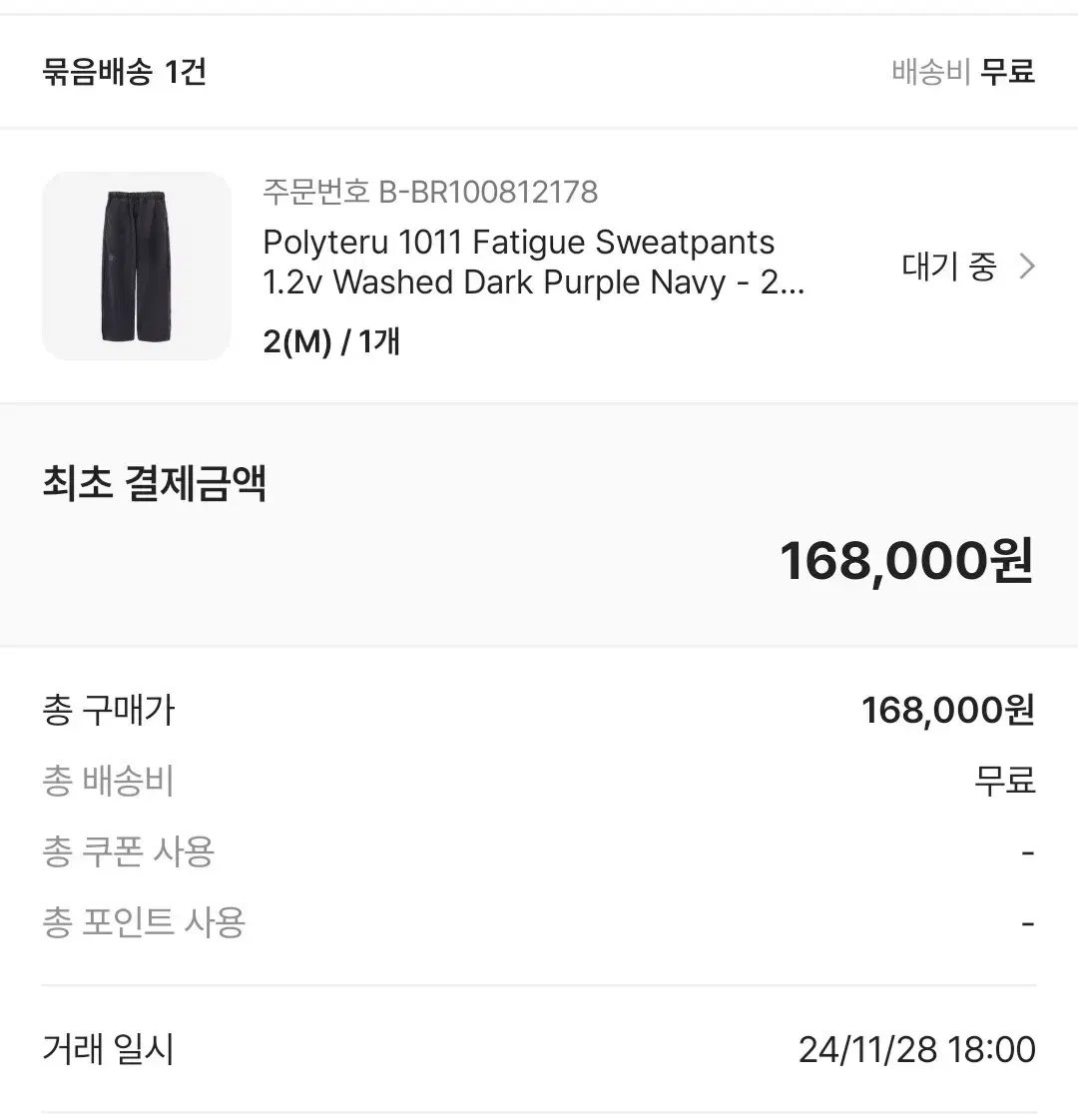1078x1120 pixels.
Task: Tap the 대기 중 order status
Action: tap(948, 267)
